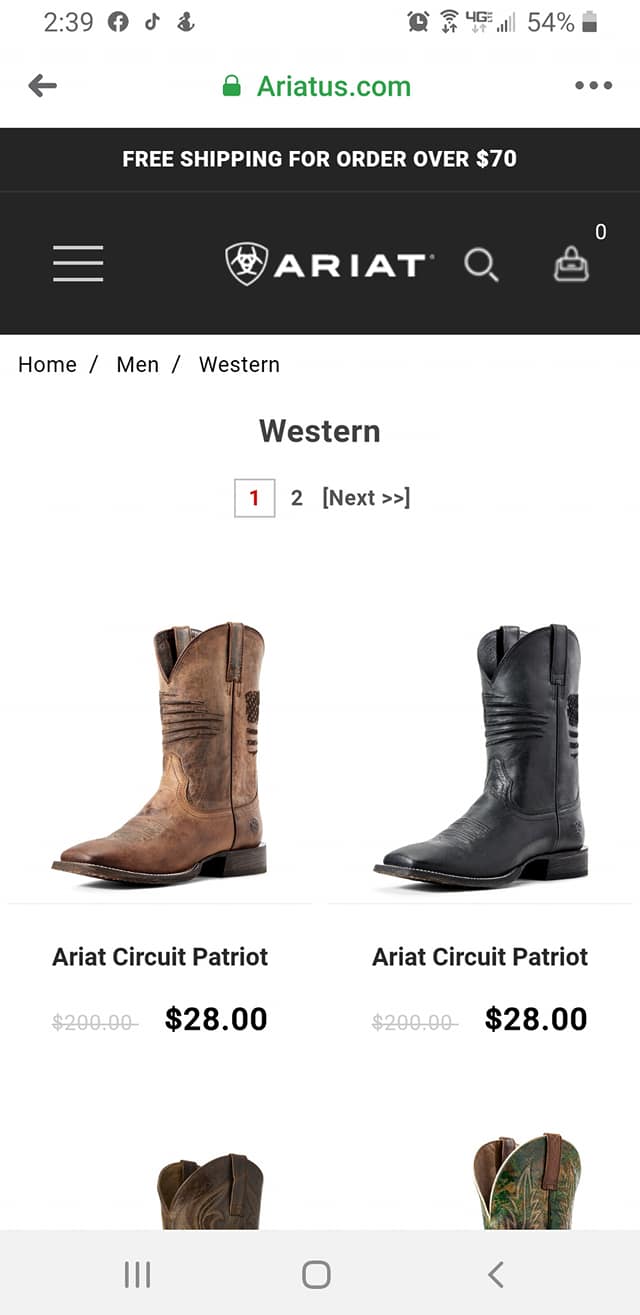
Task: Select the Western breadcrumb link
Action: point(239,364)
